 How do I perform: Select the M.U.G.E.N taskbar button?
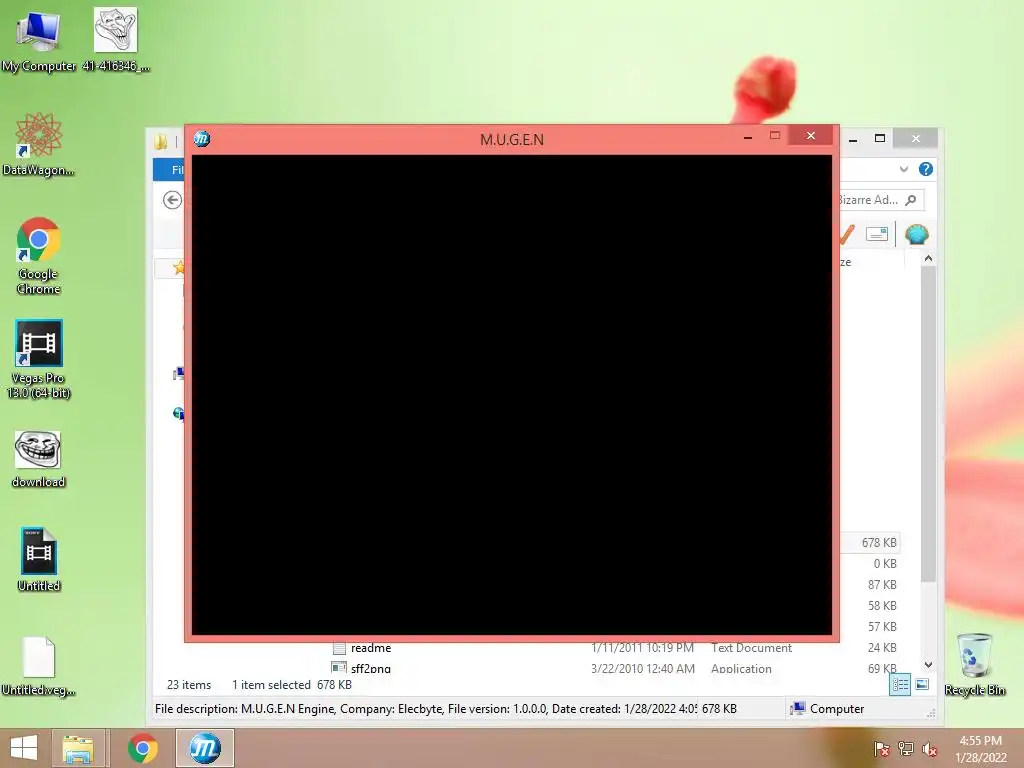click(x=205, y=748)
